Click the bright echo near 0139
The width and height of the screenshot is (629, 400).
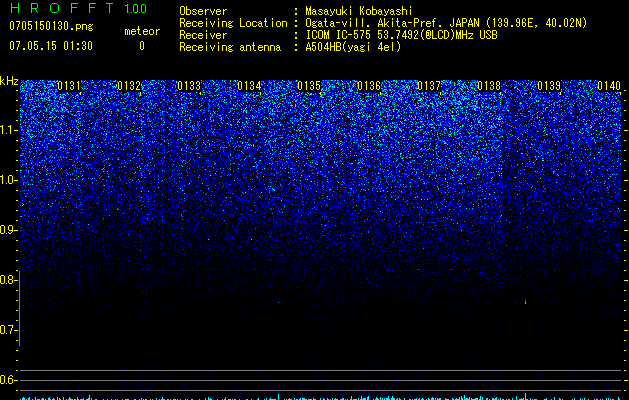click(525, 302)
